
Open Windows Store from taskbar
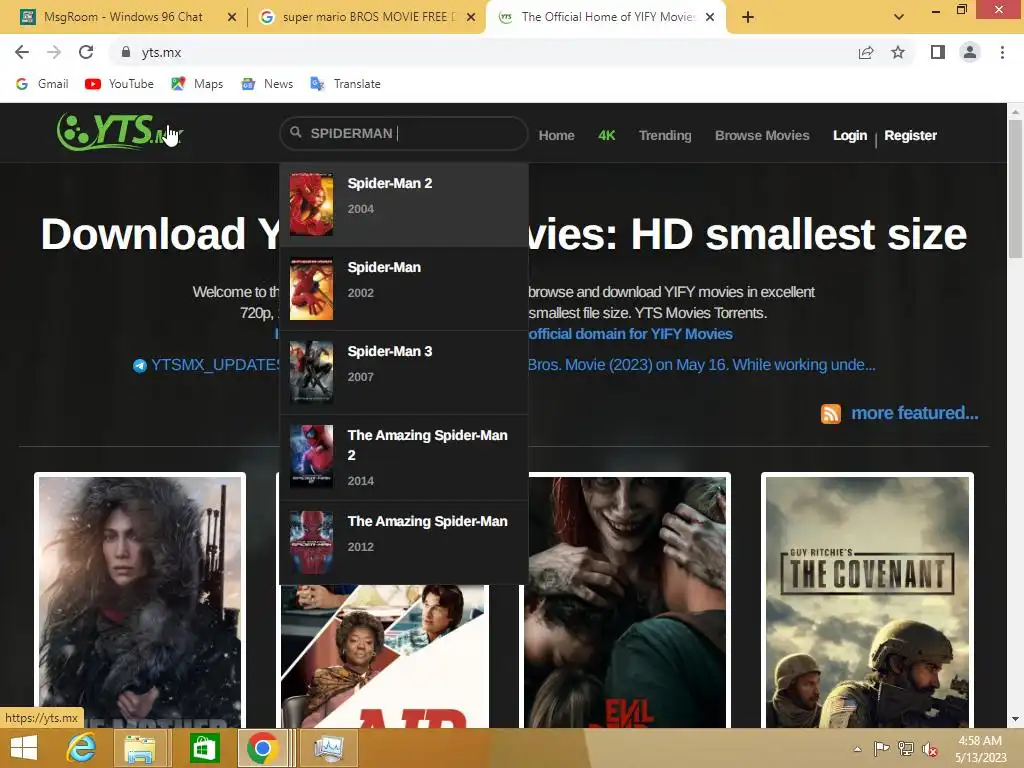click(204, 748)
